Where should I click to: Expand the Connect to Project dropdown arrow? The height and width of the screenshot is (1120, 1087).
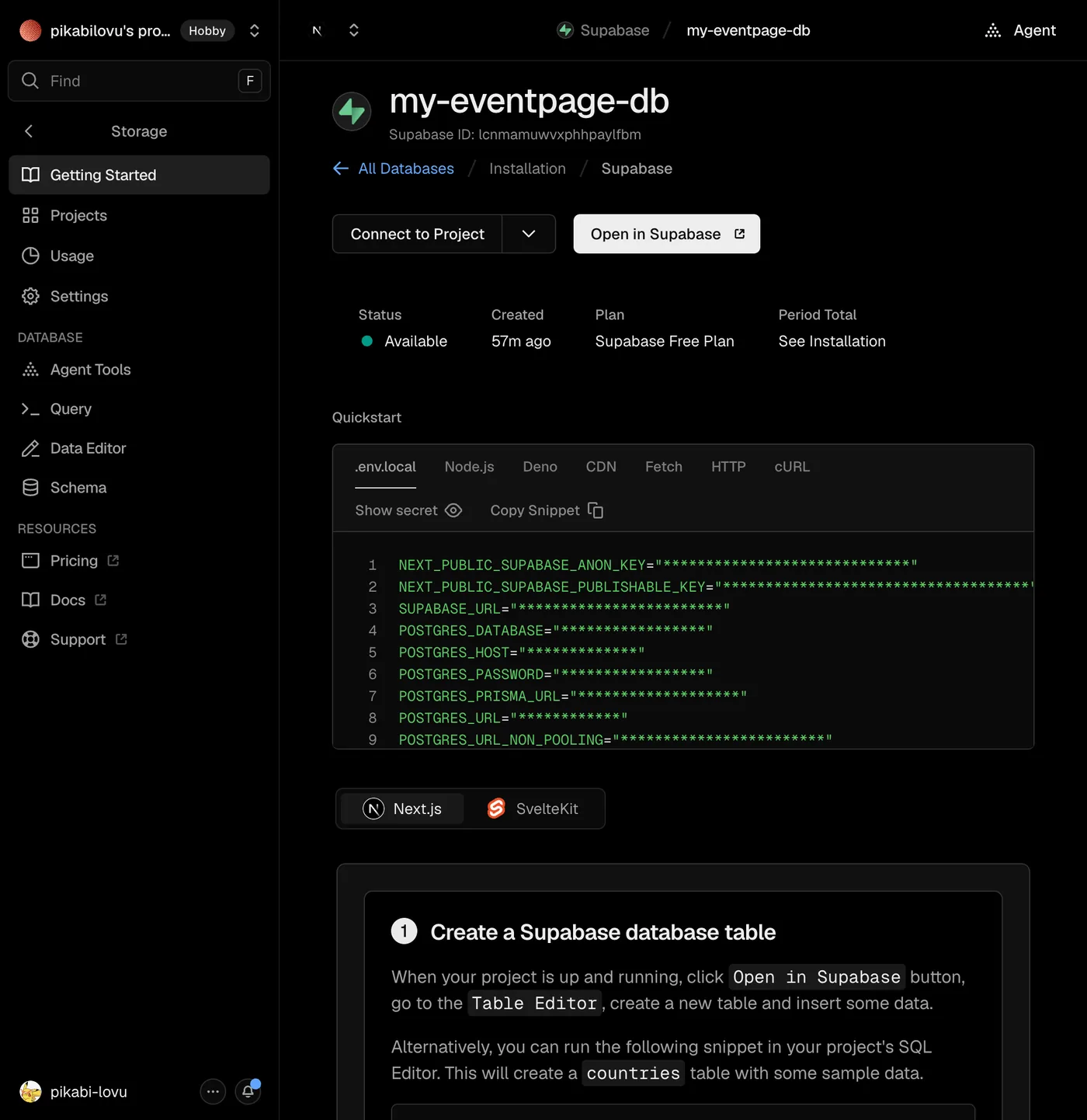click(529, 234)
